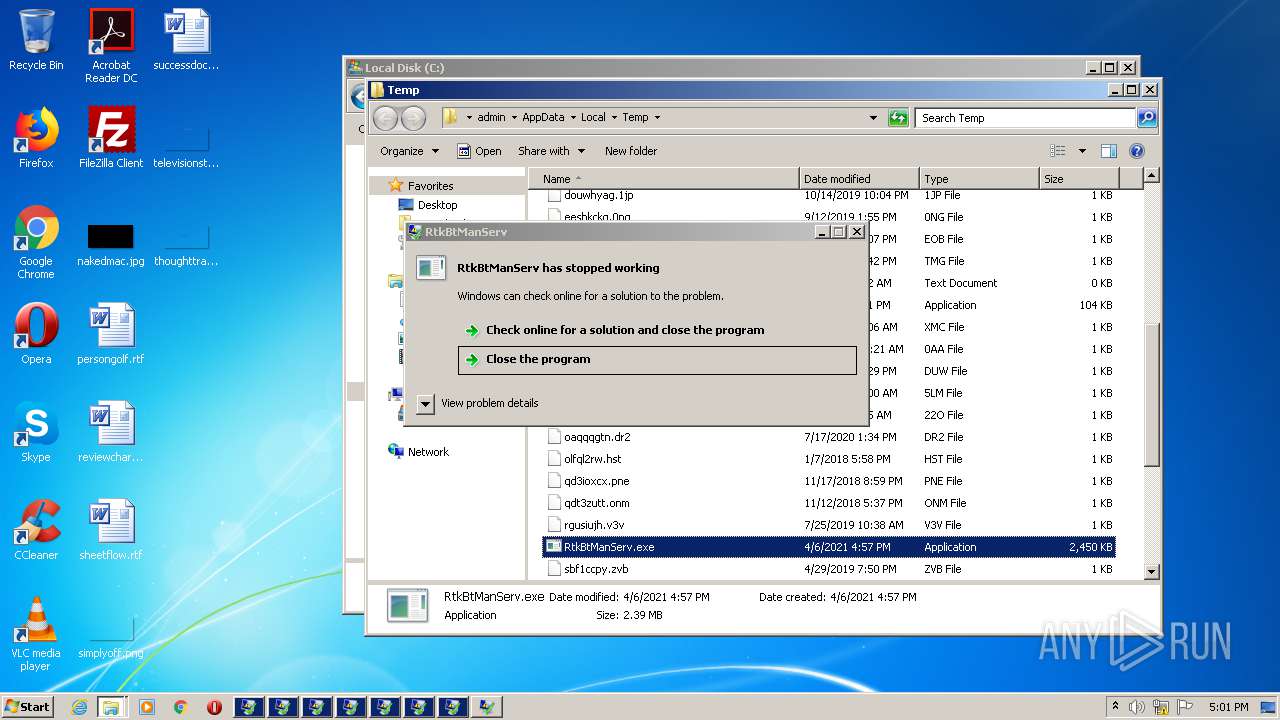Sort files by Name column
The height and width of the screenshot is (720, 1280).
664,179
